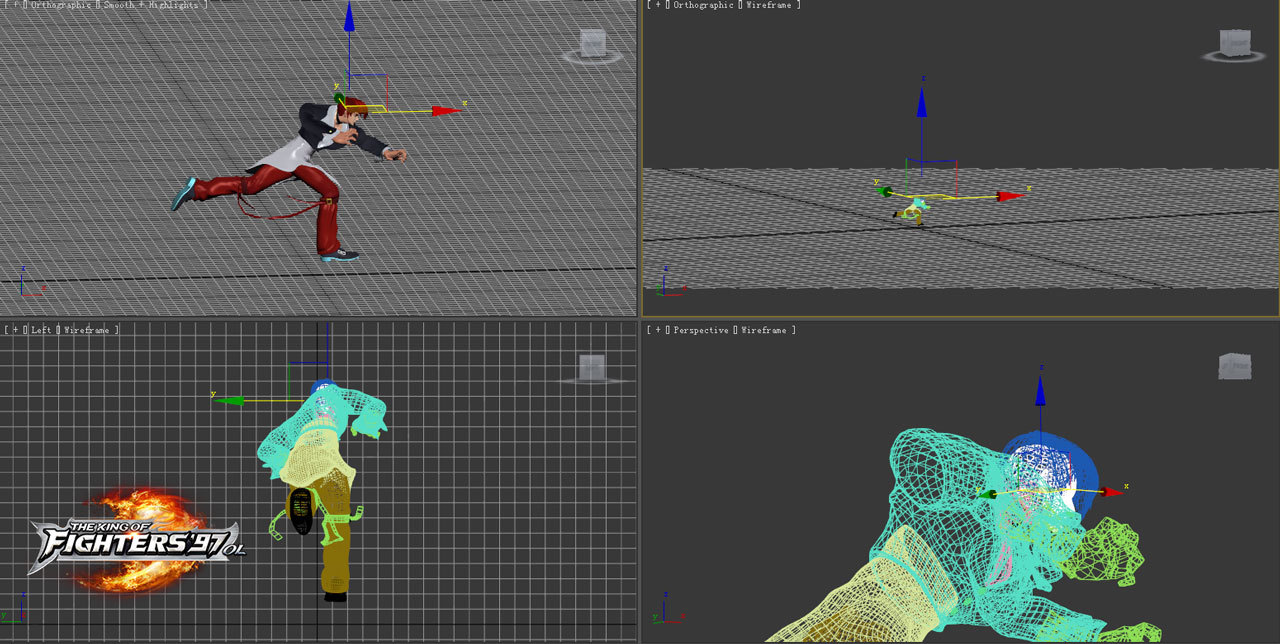This screenshot has height=644, width=1280.
Task: Open the [+] menu of Left viewport
Action: pyautogui.click(x=15, y=330)
